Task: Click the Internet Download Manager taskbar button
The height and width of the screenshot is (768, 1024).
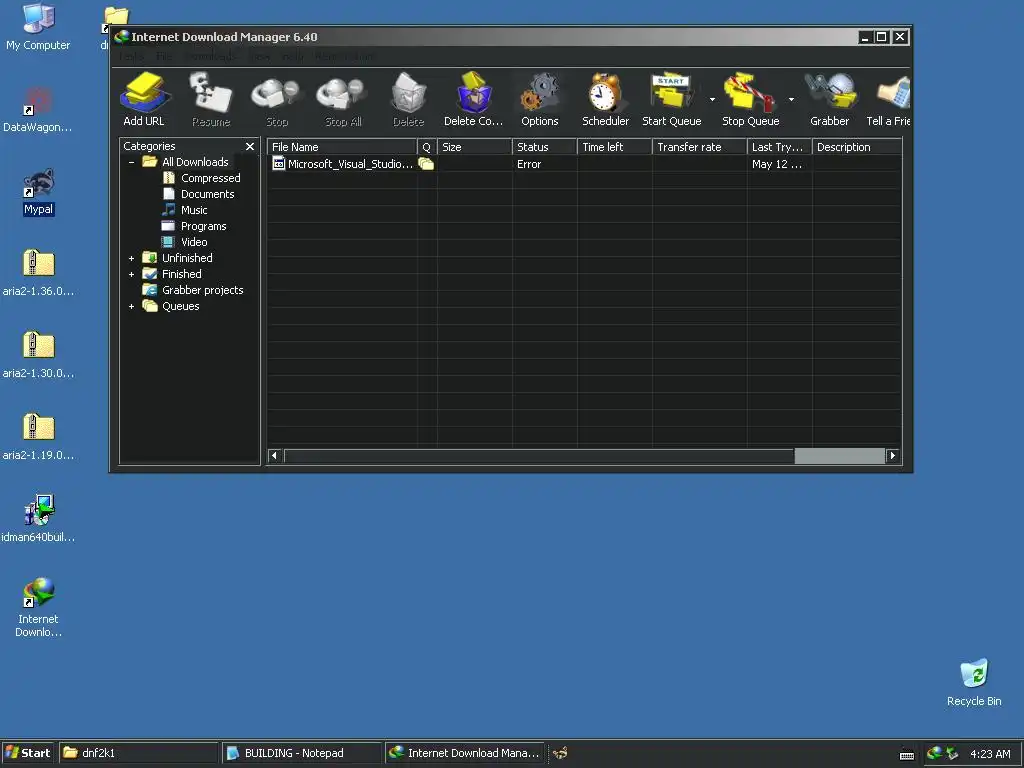Action: (x=464, y=753)
